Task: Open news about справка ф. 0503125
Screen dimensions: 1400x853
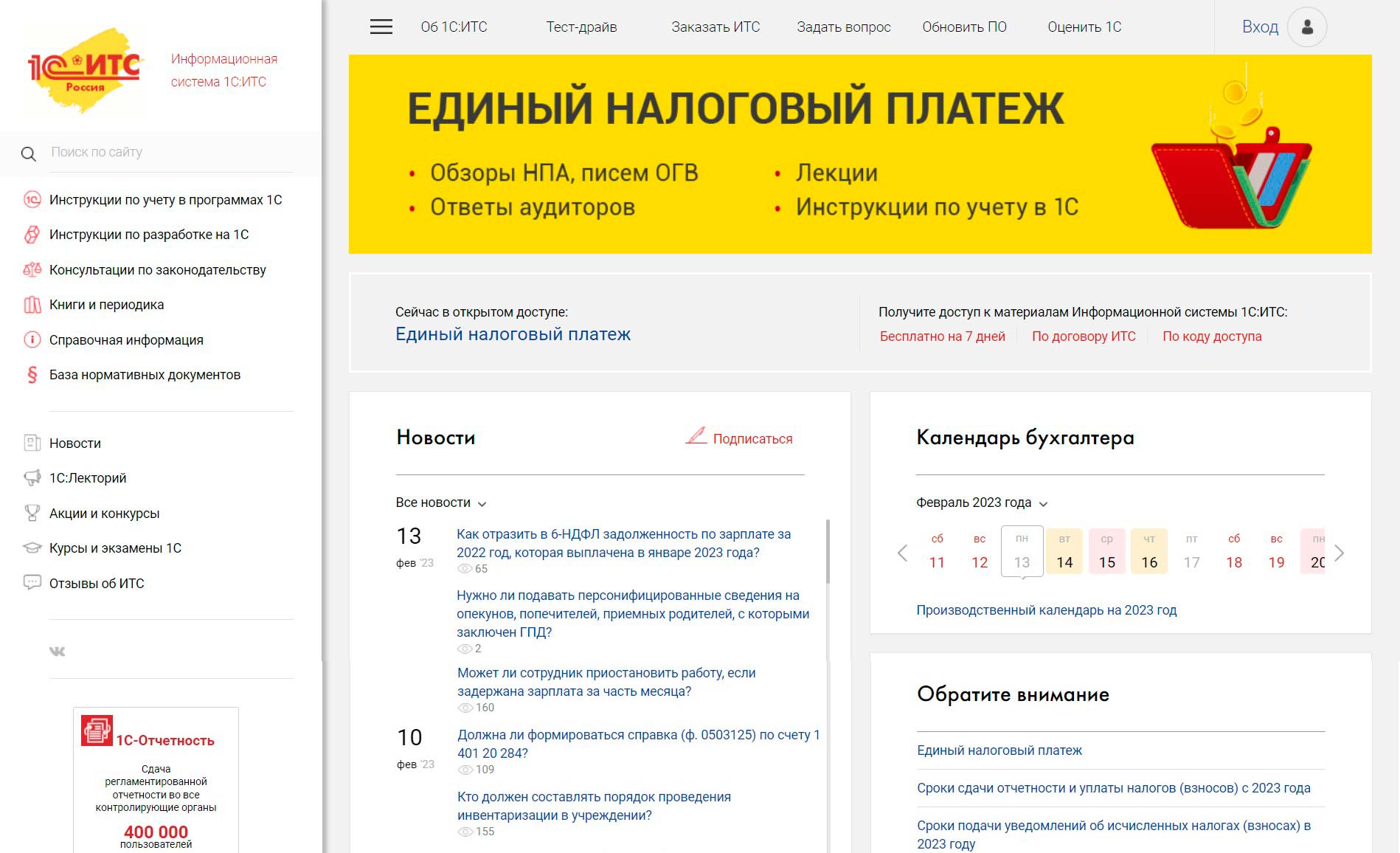Action: click(639, 744)
